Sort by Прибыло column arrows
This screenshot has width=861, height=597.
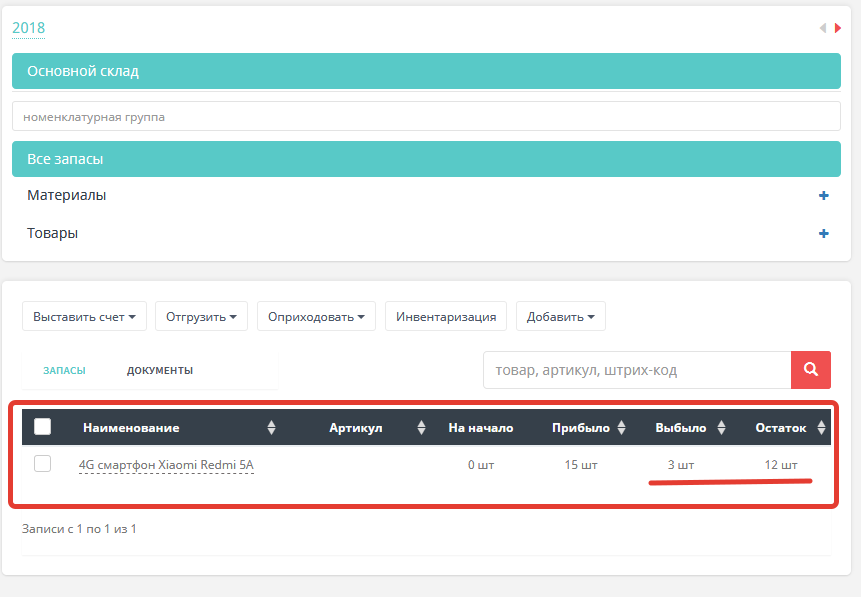point(622,428)
